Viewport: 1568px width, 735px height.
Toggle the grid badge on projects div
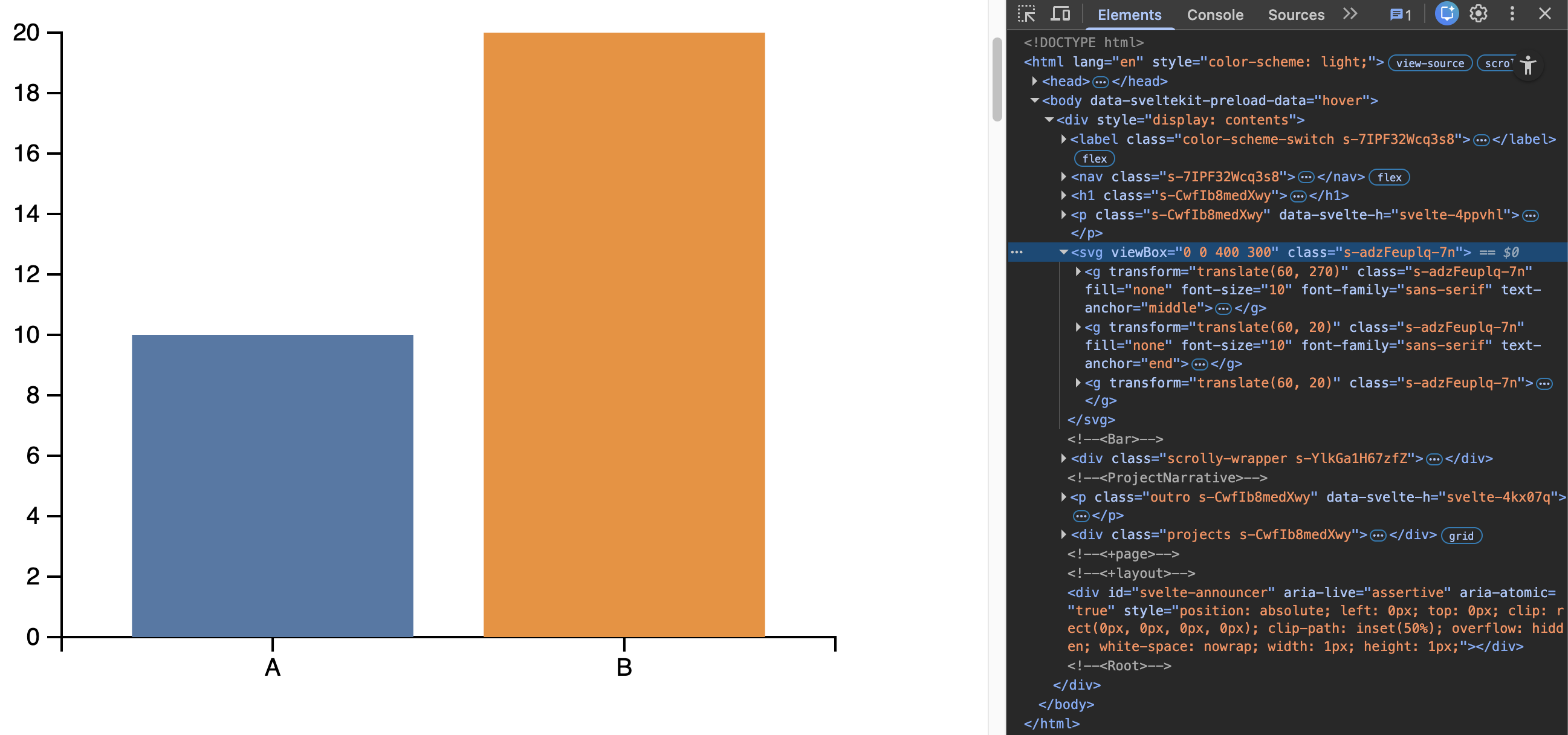coord(1461,536)
